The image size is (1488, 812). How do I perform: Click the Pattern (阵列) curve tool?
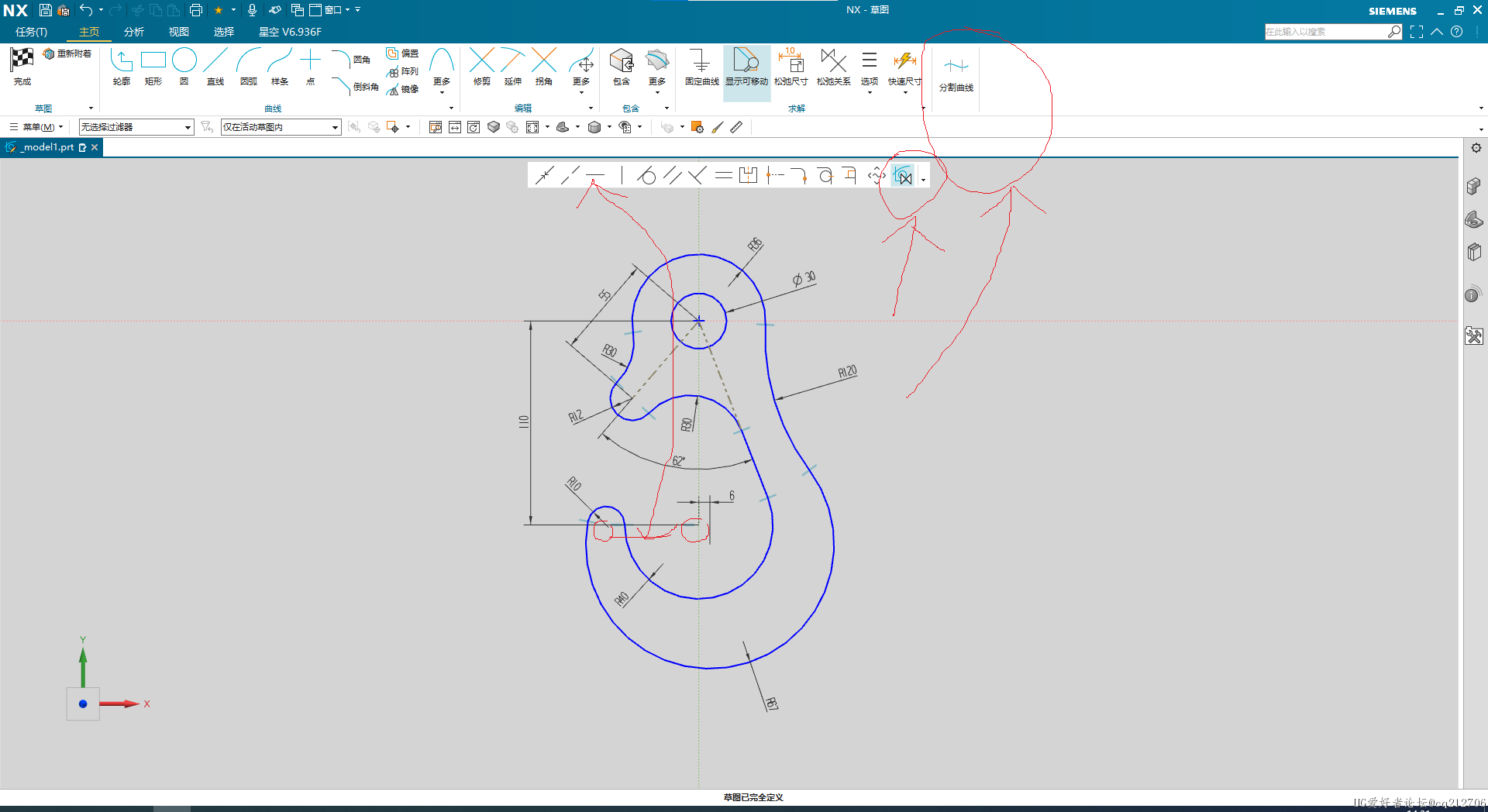(402, 71)
